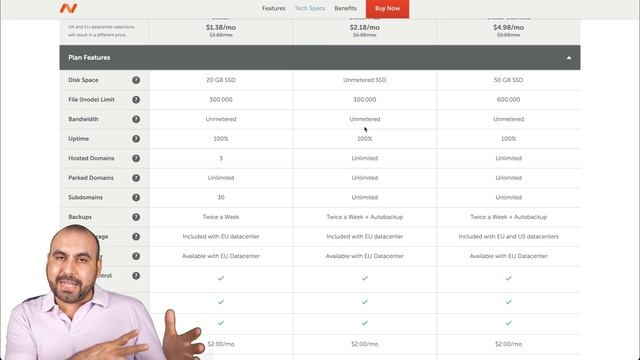640x360 pixels.
Task: Select the $2.18/mo price
Action: 364,27
